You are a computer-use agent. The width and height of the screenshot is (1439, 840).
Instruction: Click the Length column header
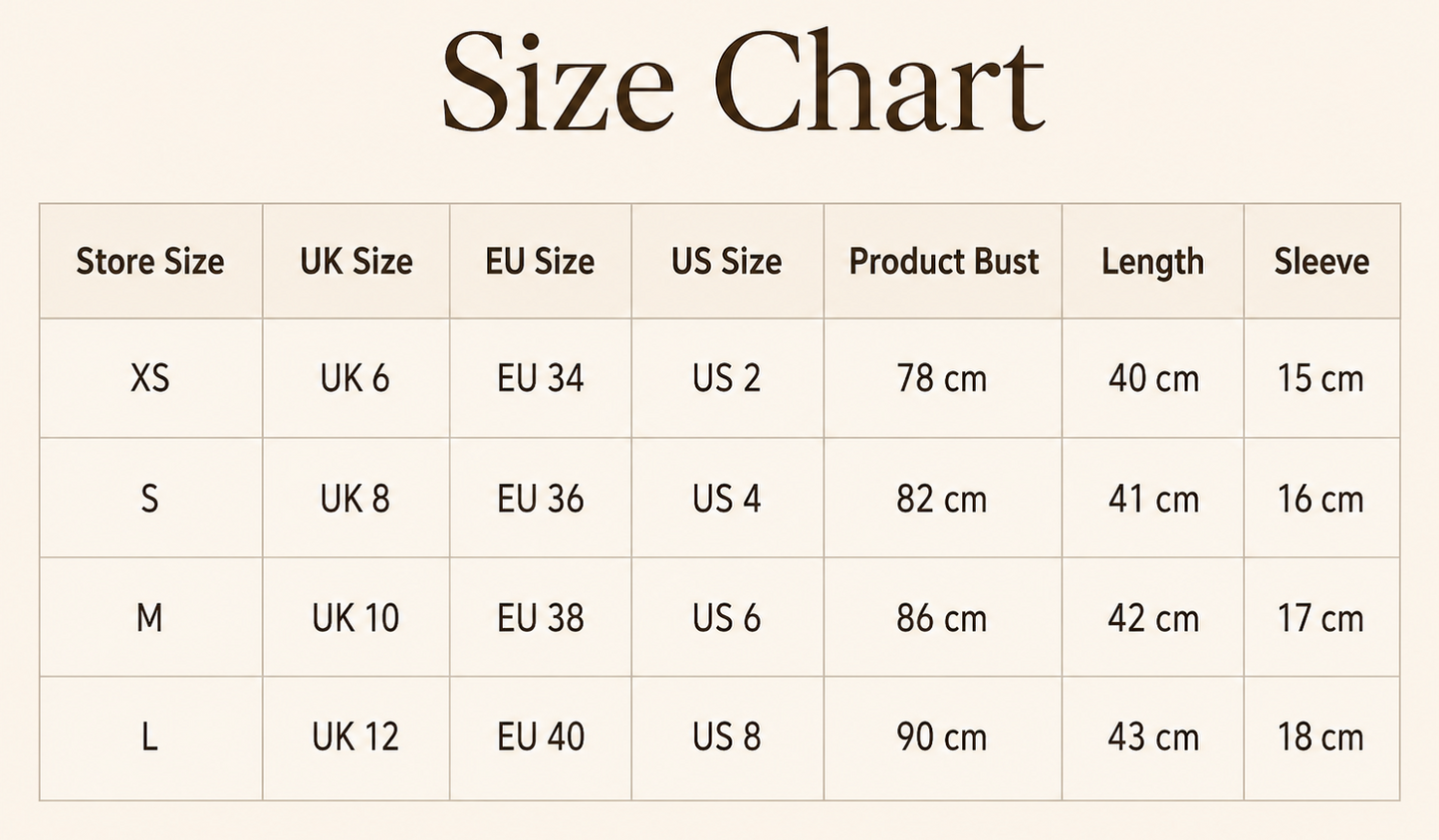pyautogui.click(x=1152, y=263)
